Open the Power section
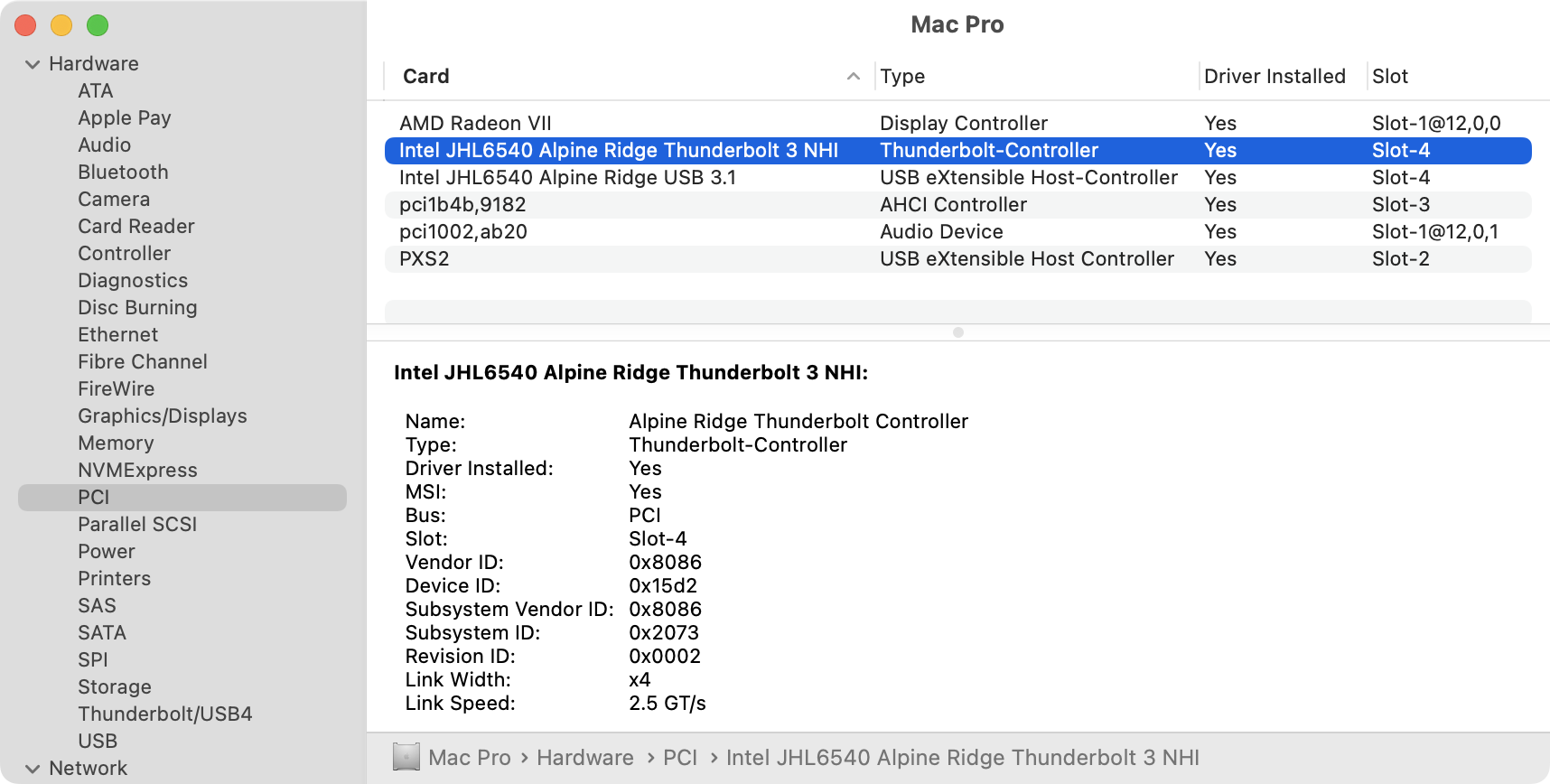The height and width of the screenshot is (784, 1550). tap(107, 552)
